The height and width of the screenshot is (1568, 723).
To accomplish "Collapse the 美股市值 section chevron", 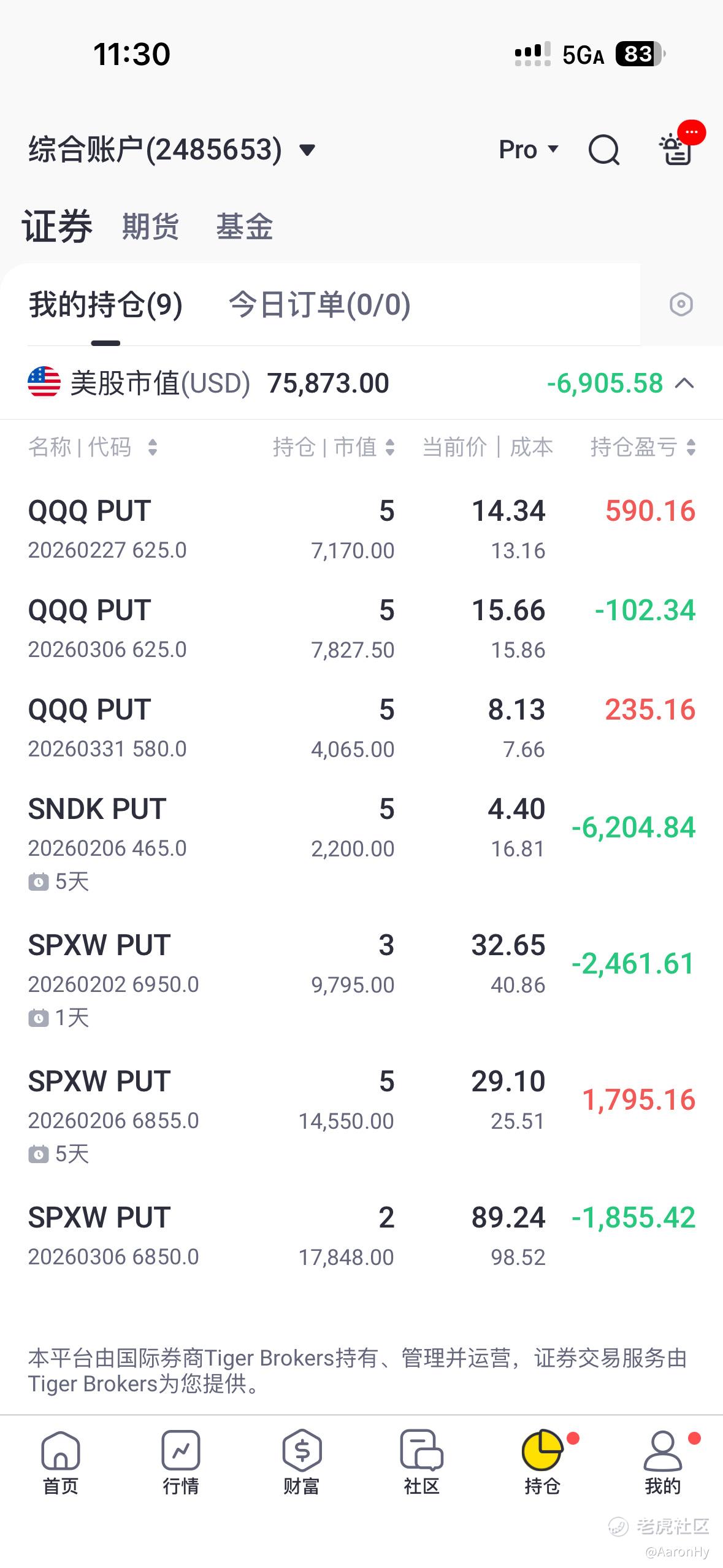I will (x=684, y=384).
